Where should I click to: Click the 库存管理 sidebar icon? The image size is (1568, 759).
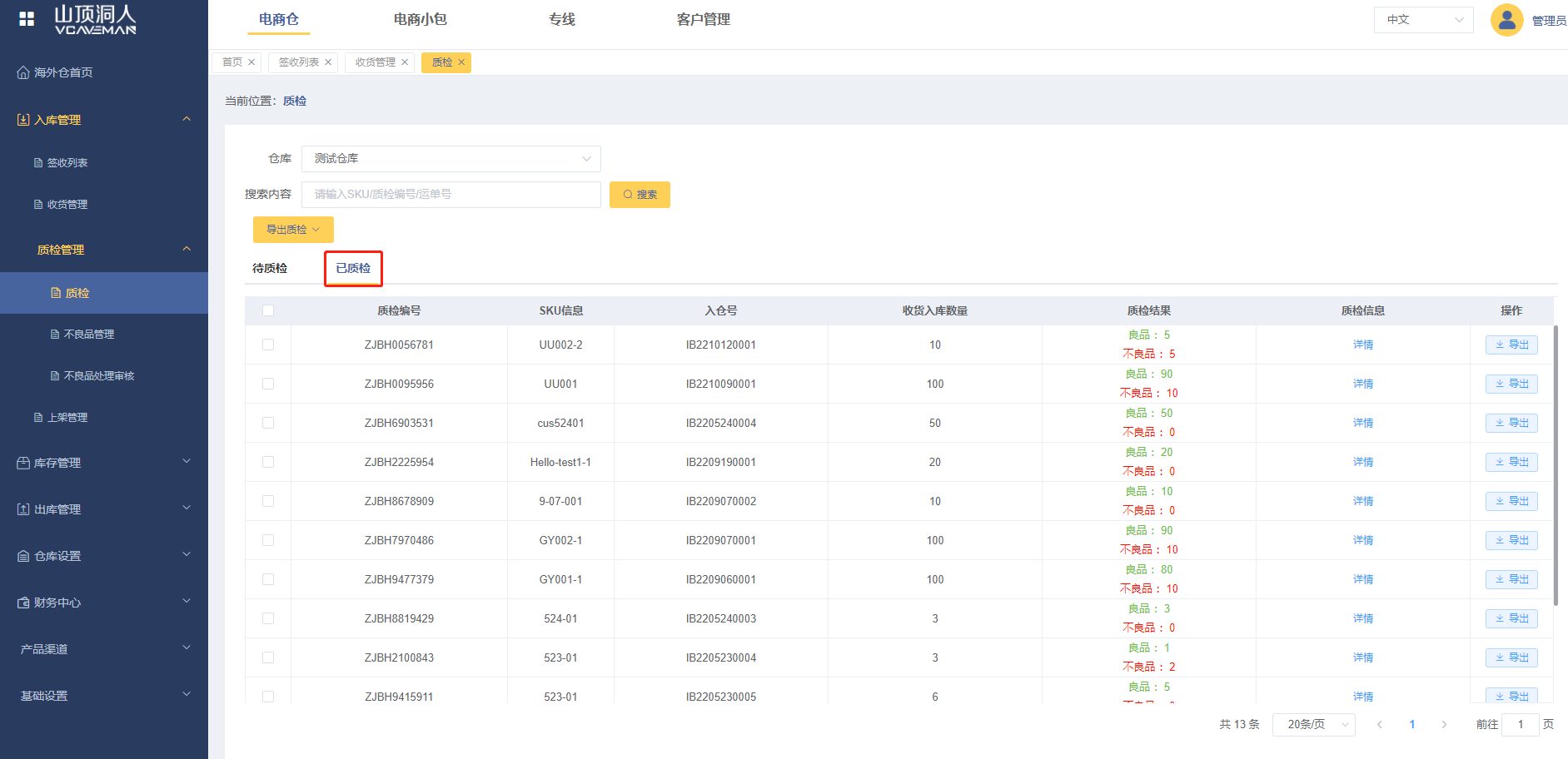click(x=23, y=463)
